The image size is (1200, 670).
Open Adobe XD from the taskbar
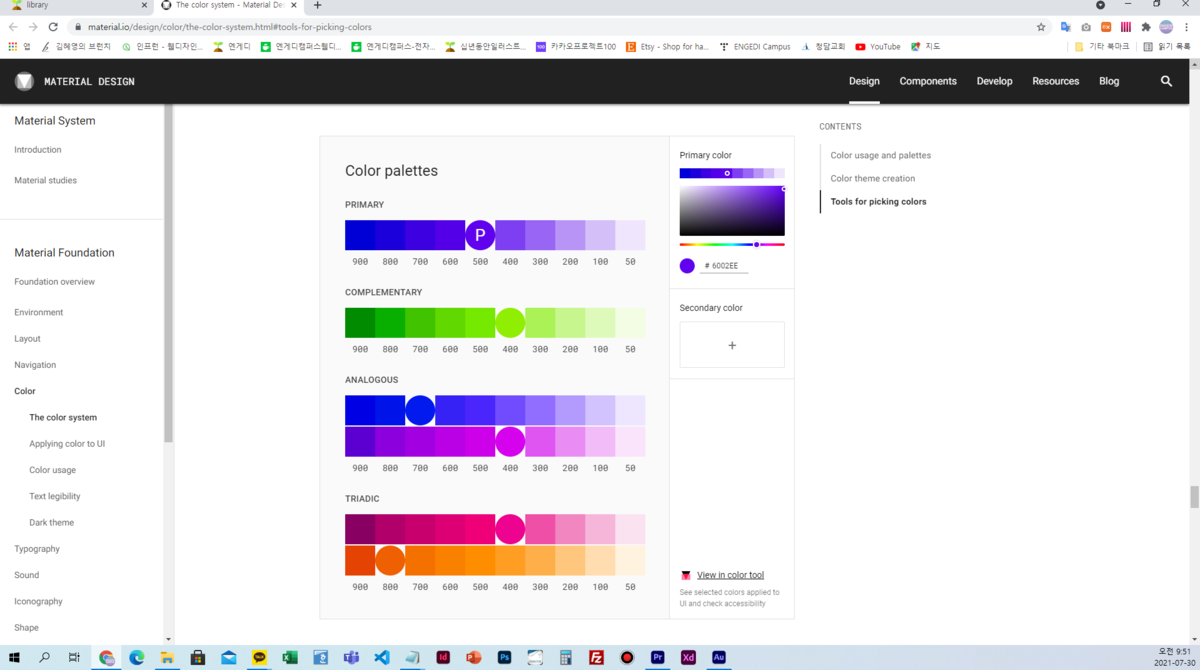coord(688,657)
